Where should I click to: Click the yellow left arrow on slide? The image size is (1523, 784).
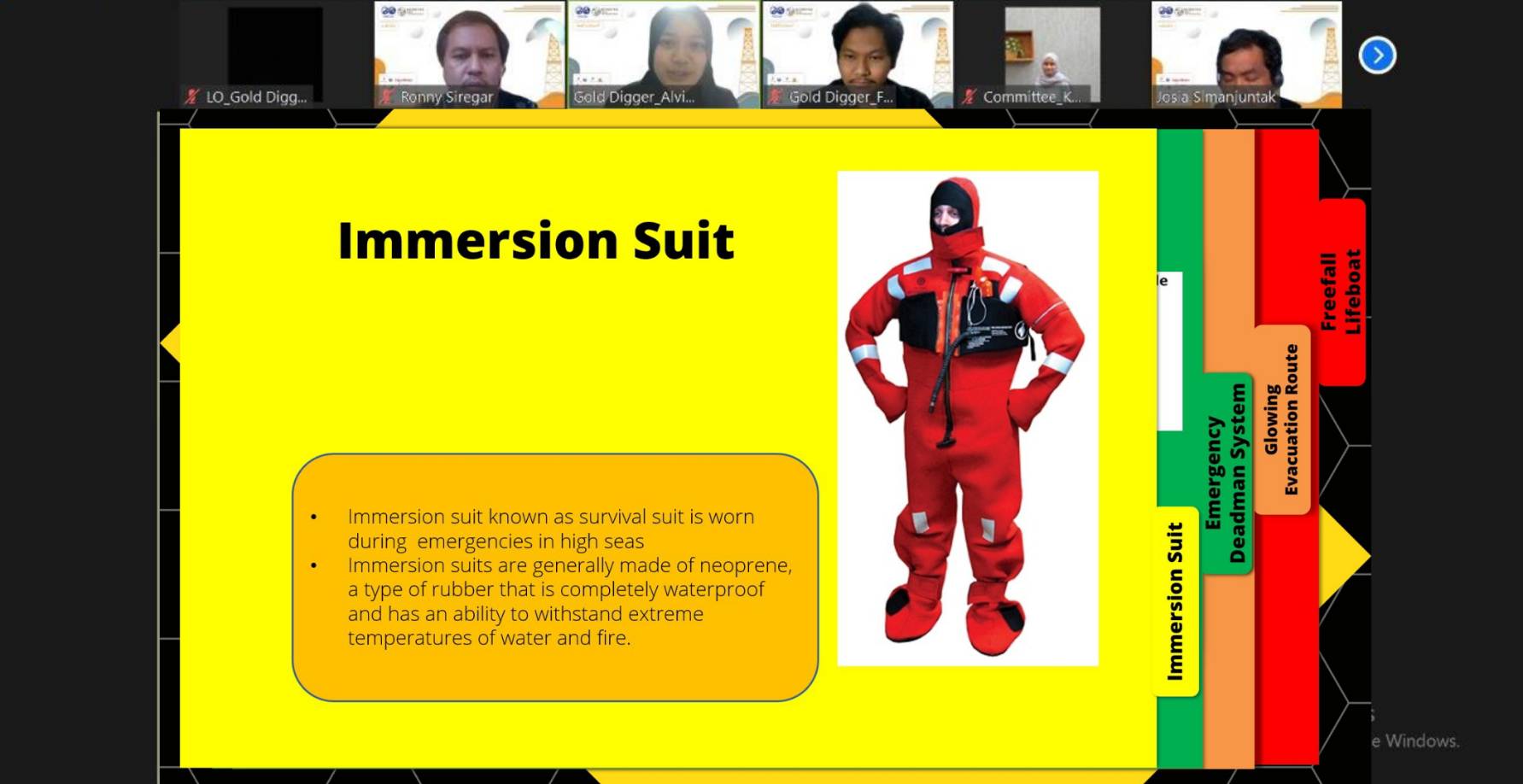click(x=171, y=343)
